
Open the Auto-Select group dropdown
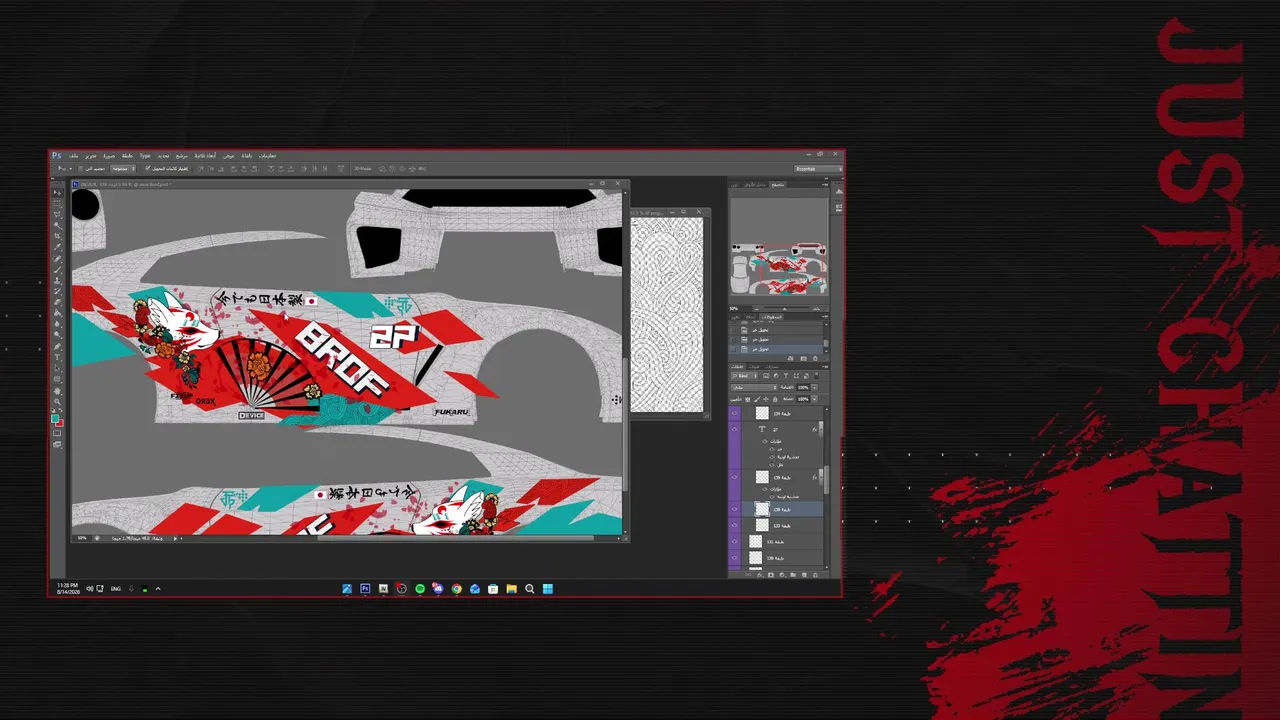coord(123,168)
